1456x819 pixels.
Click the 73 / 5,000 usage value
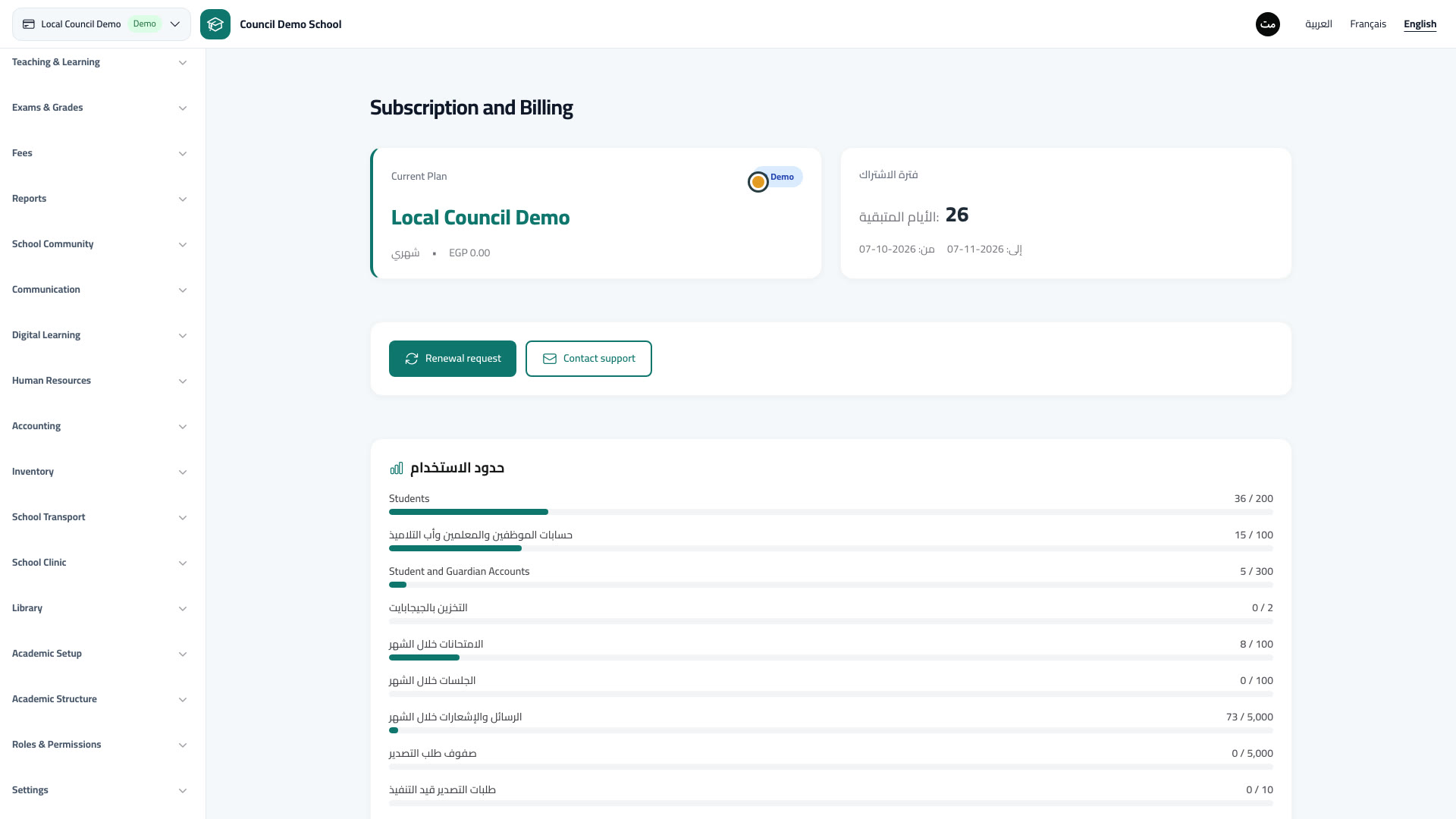click(1250, 717)
